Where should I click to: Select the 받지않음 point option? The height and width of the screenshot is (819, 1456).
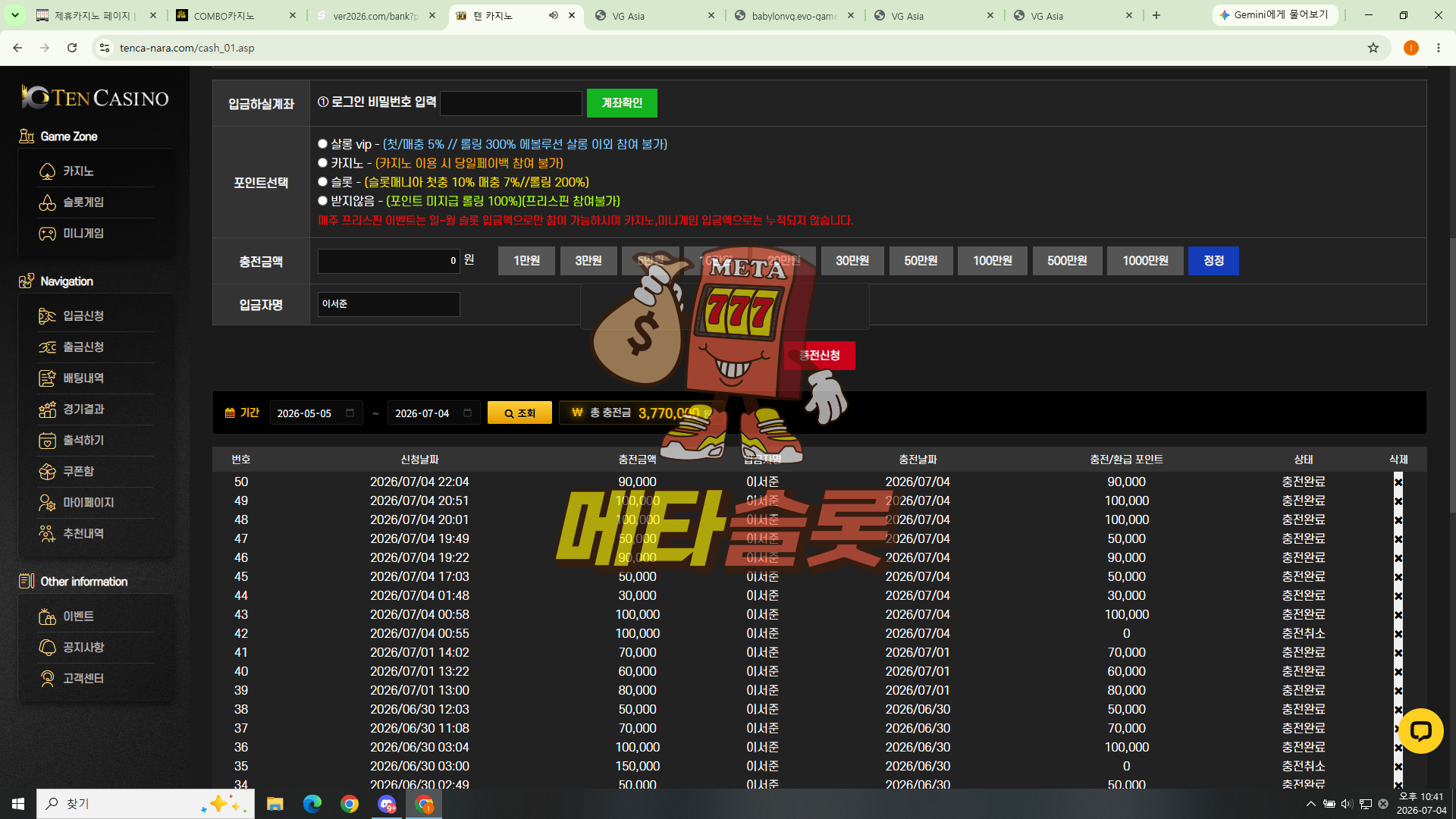tap(322, 201)
